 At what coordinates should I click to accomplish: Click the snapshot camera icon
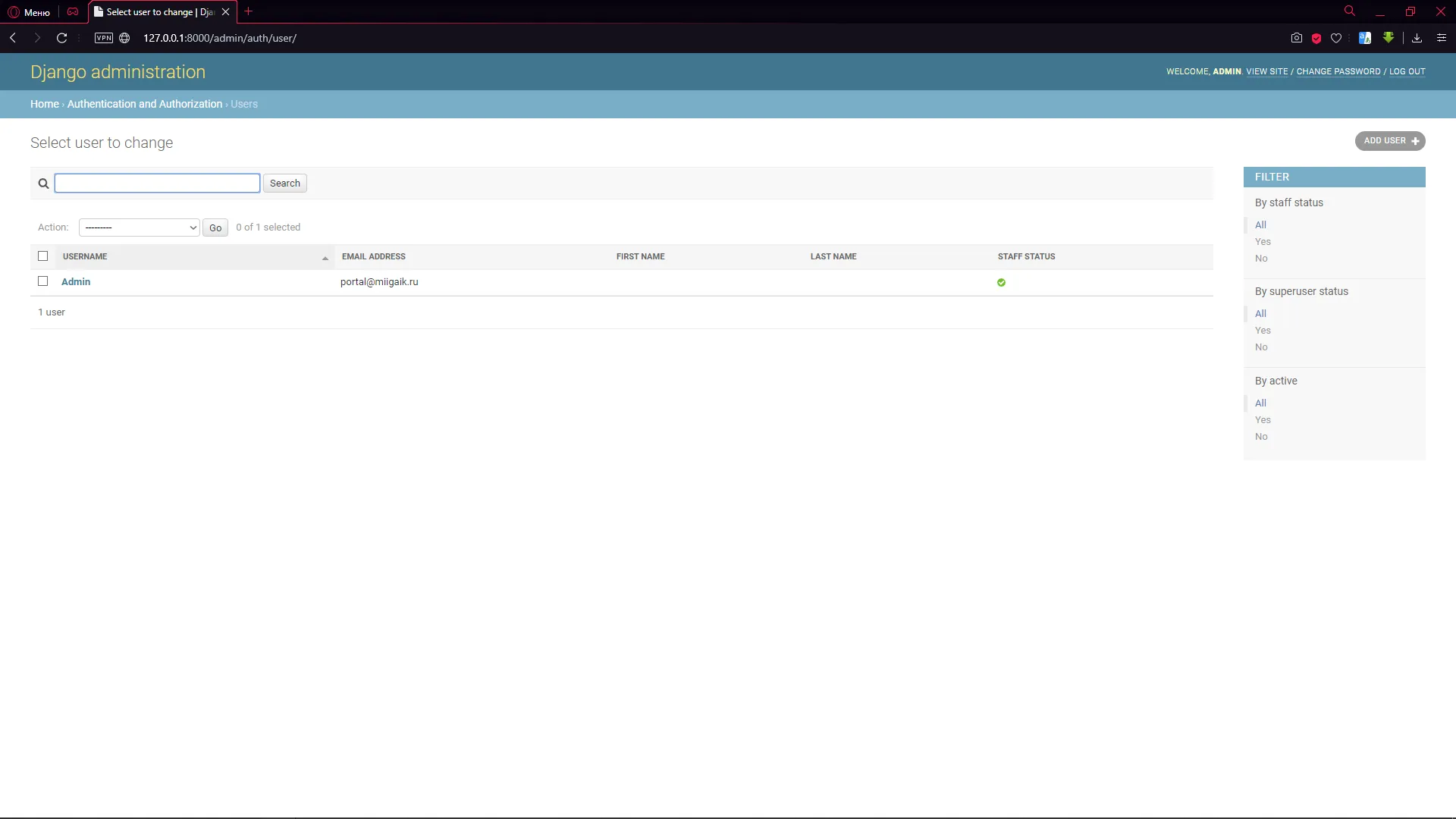[x=1297, y=38]
